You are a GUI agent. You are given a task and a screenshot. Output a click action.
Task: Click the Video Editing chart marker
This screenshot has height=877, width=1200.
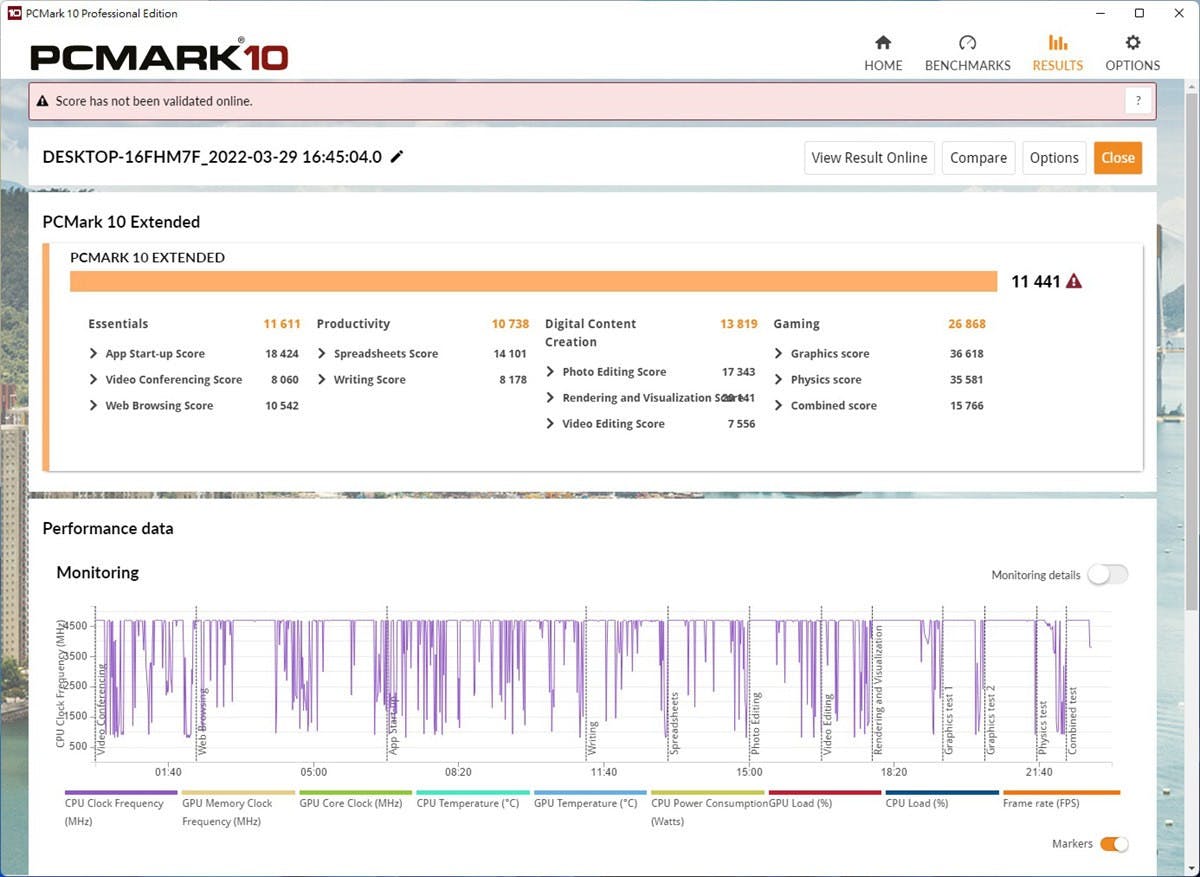(828, 723)
